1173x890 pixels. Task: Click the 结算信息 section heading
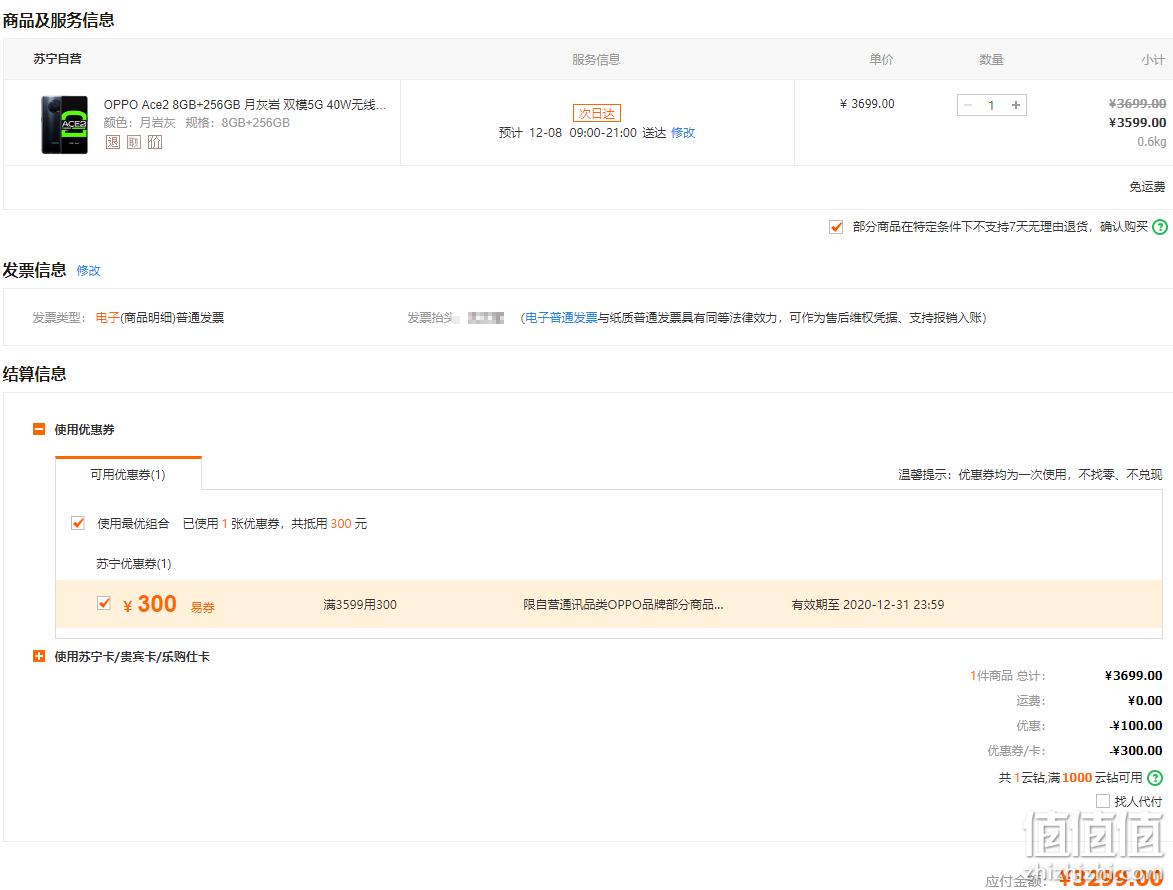(x=34, y=374)
